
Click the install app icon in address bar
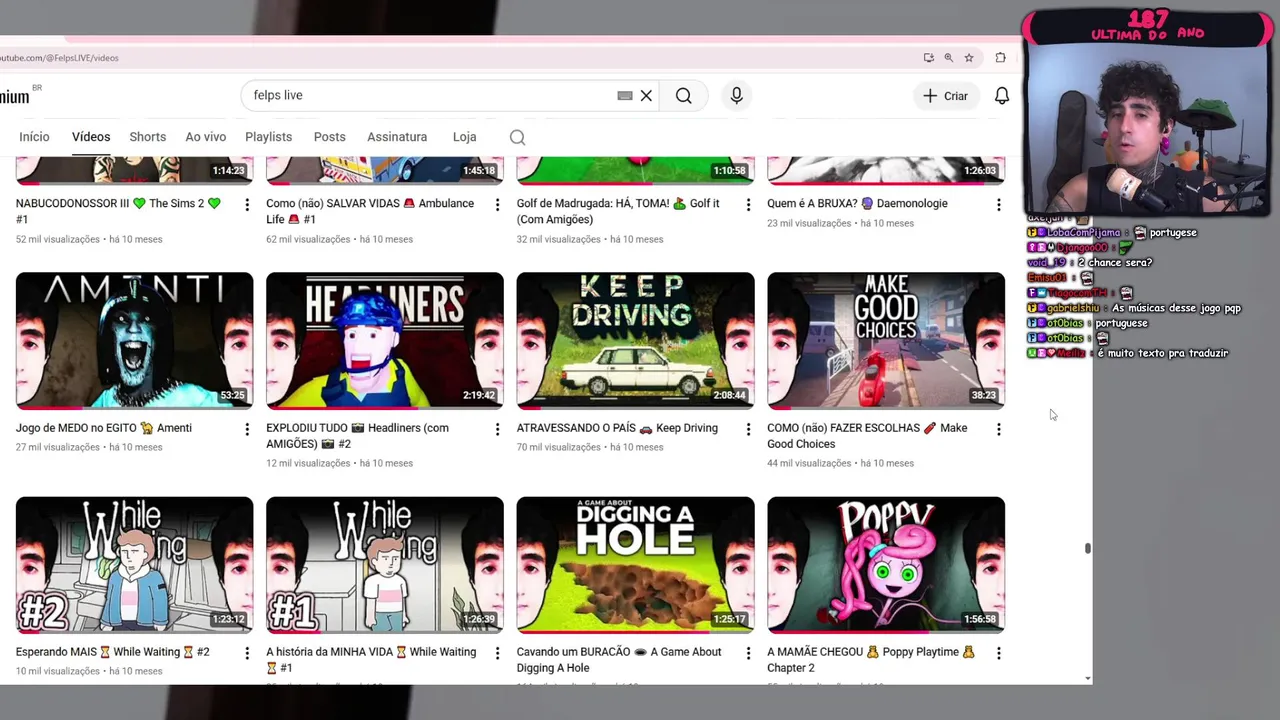929,58
